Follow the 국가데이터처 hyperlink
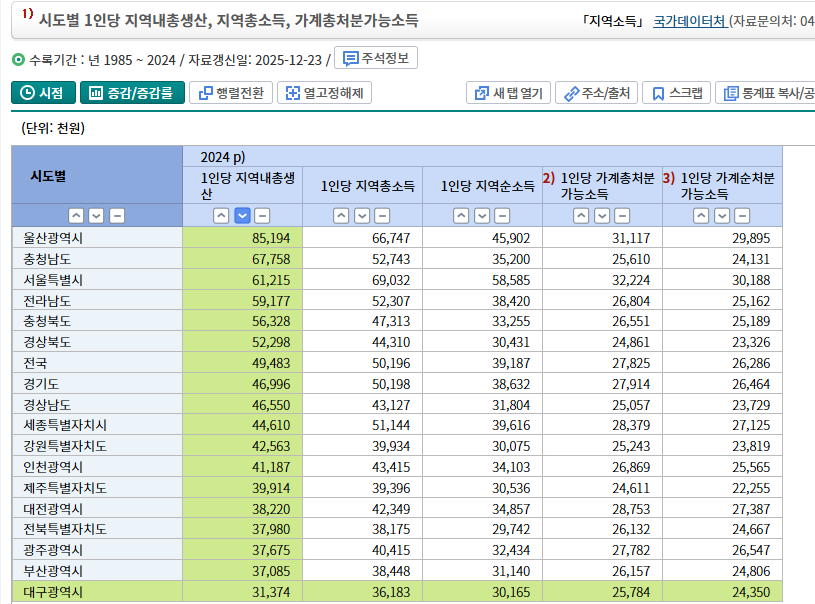Viewport: 815px width, 604px height. coord(686,21)
